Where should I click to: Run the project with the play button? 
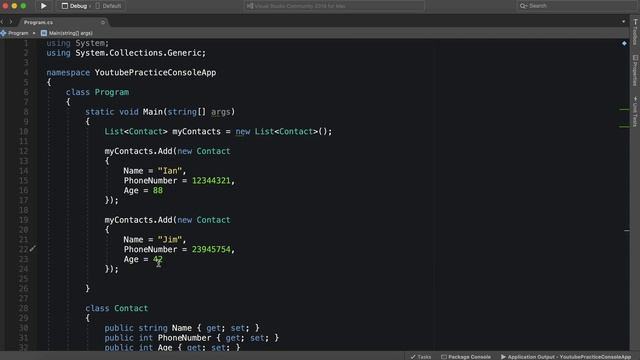[43, 6]
